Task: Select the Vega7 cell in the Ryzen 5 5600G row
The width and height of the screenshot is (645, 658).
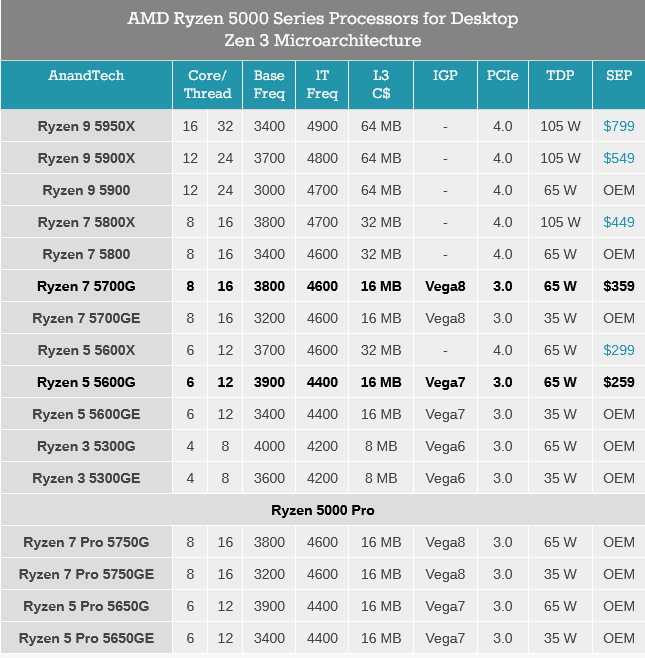Action: click(x=445, y=382)
